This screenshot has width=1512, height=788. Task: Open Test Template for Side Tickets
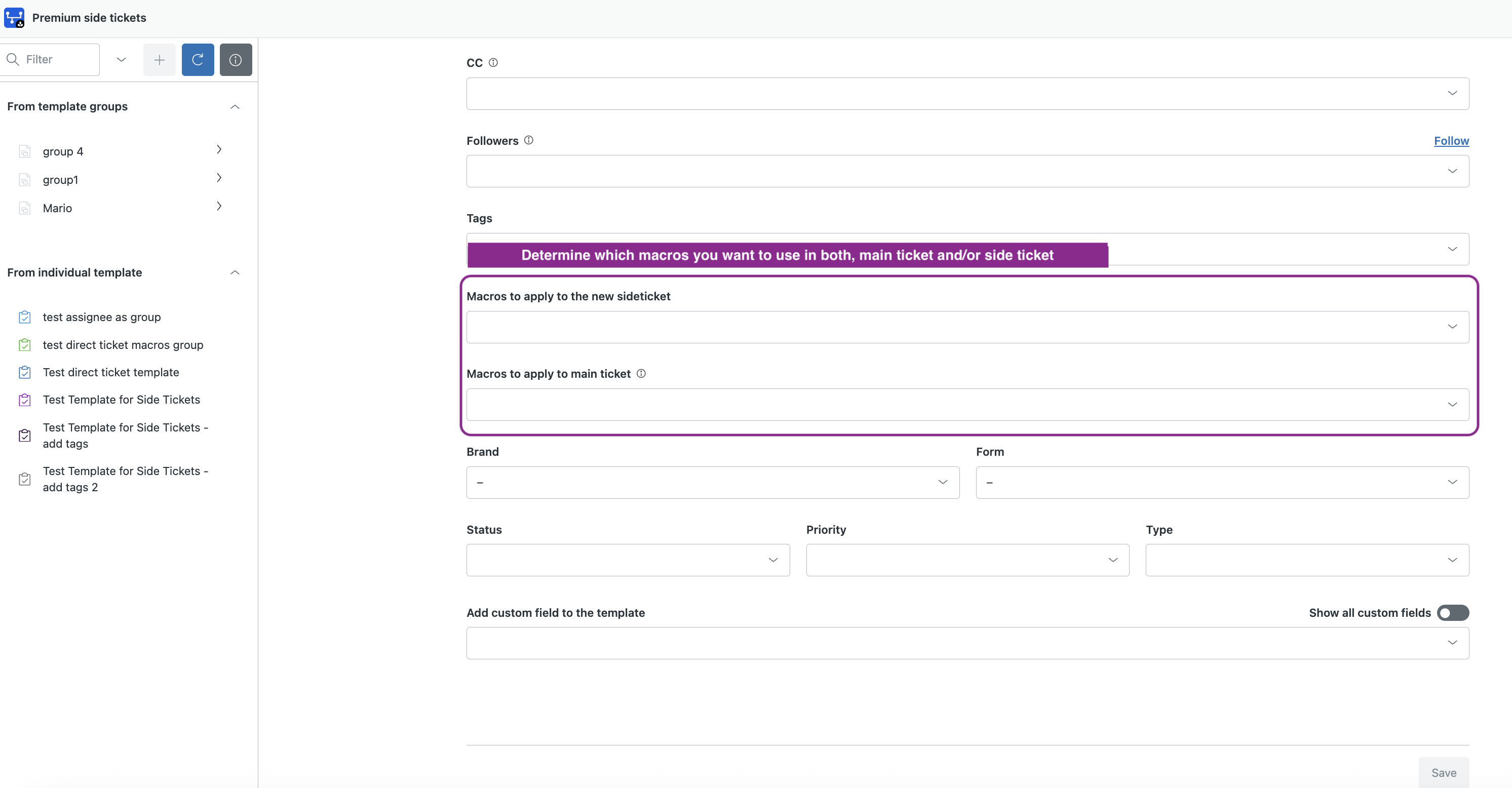pyautogui.click(x=122, y=400)
